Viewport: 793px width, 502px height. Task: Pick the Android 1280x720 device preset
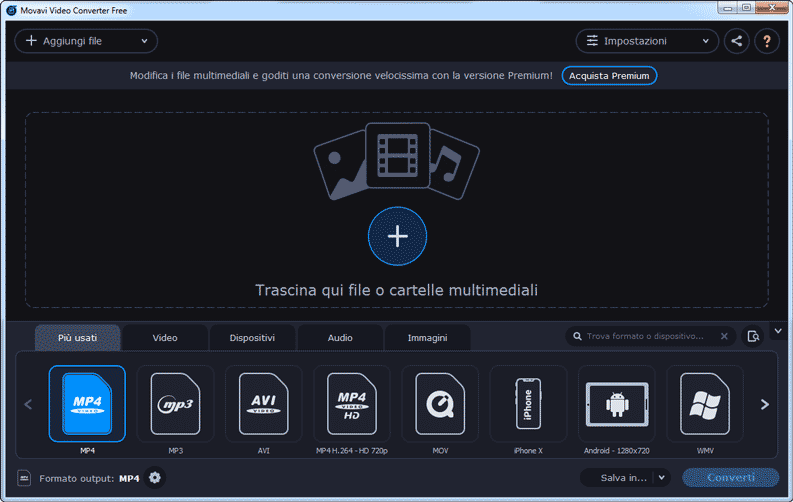coord(616,403)
